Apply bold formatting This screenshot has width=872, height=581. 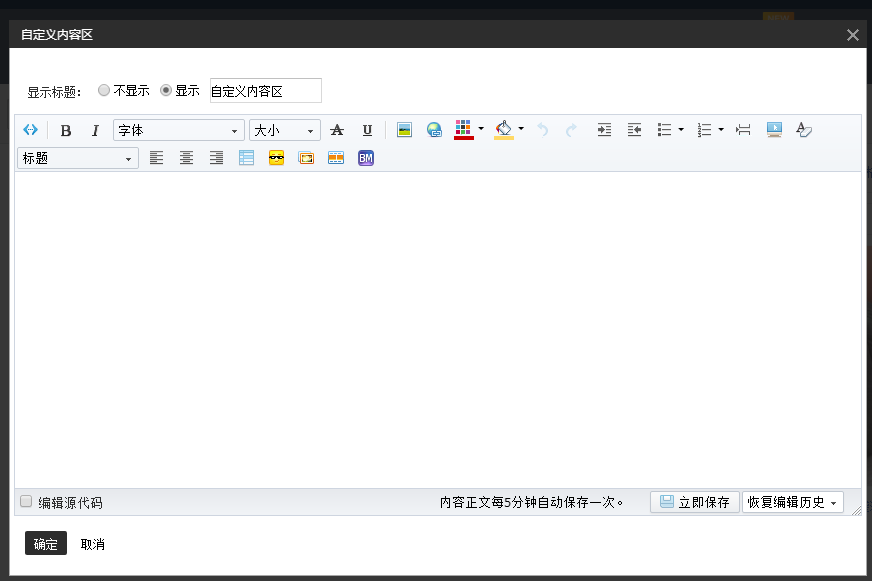pyautogui.click(x=66, y=130)
